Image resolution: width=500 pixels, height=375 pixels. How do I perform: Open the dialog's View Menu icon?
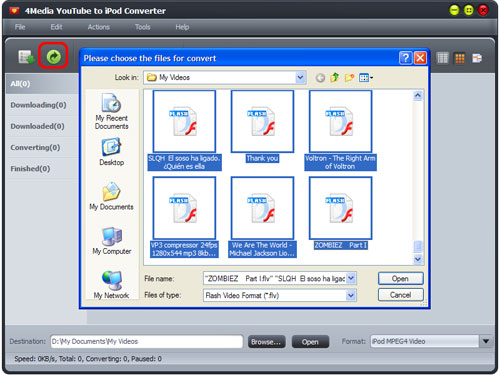click(x=366, y=78)
